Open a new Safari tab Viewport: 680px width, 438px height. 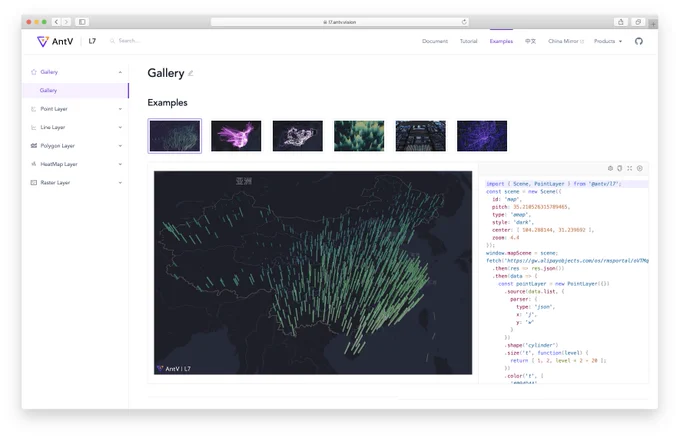coord(653,24)
